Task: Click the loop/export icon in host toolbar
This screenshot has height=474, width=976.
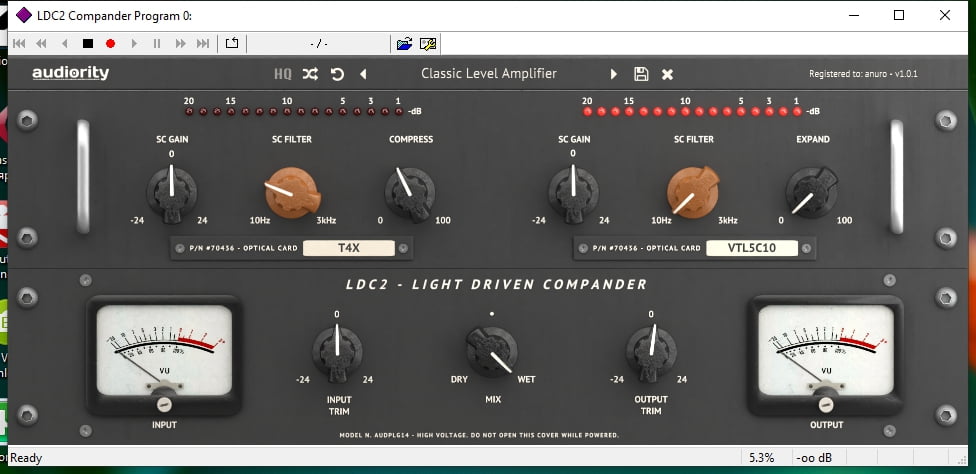Action: tap(232, 44)
